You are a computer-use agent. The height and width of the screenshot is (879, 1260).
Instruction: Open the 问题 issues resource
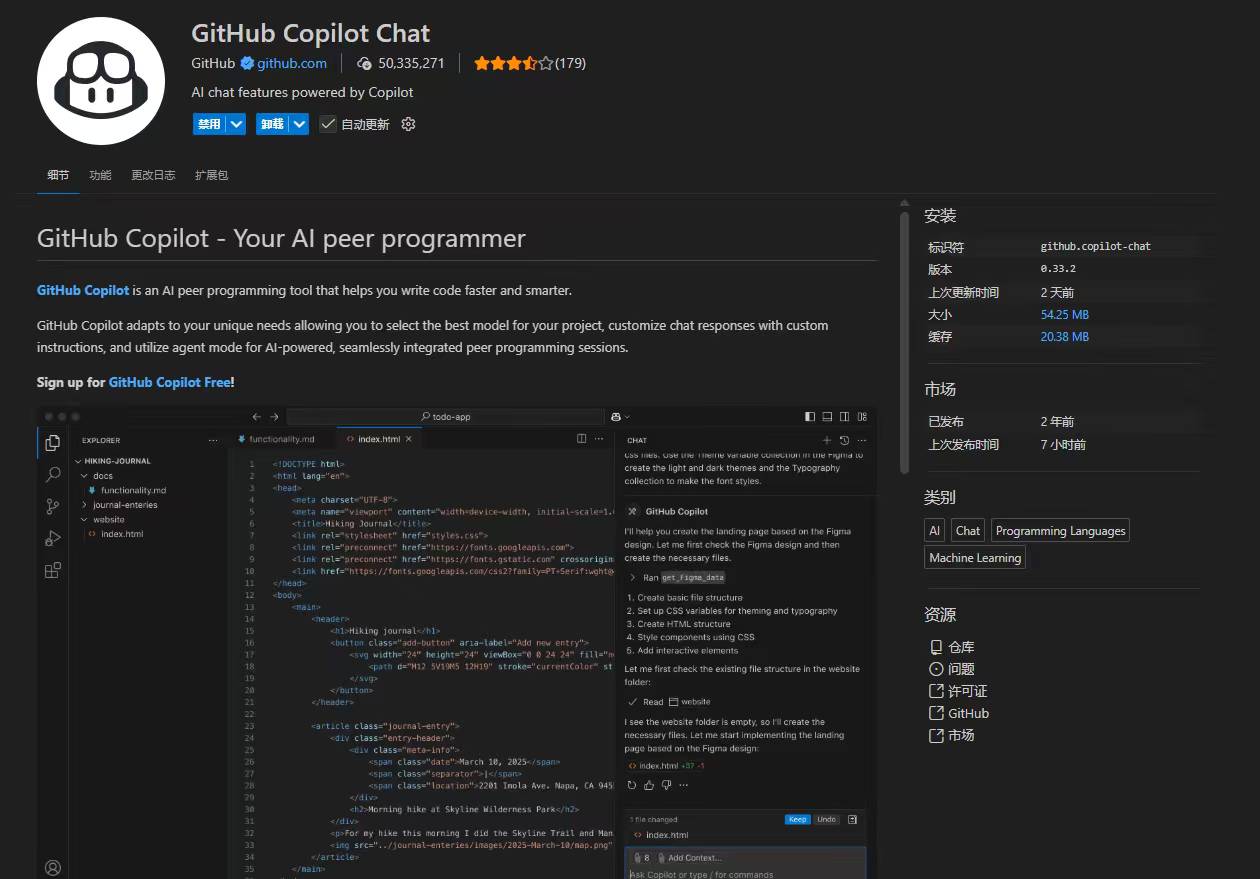coord(951,669)
